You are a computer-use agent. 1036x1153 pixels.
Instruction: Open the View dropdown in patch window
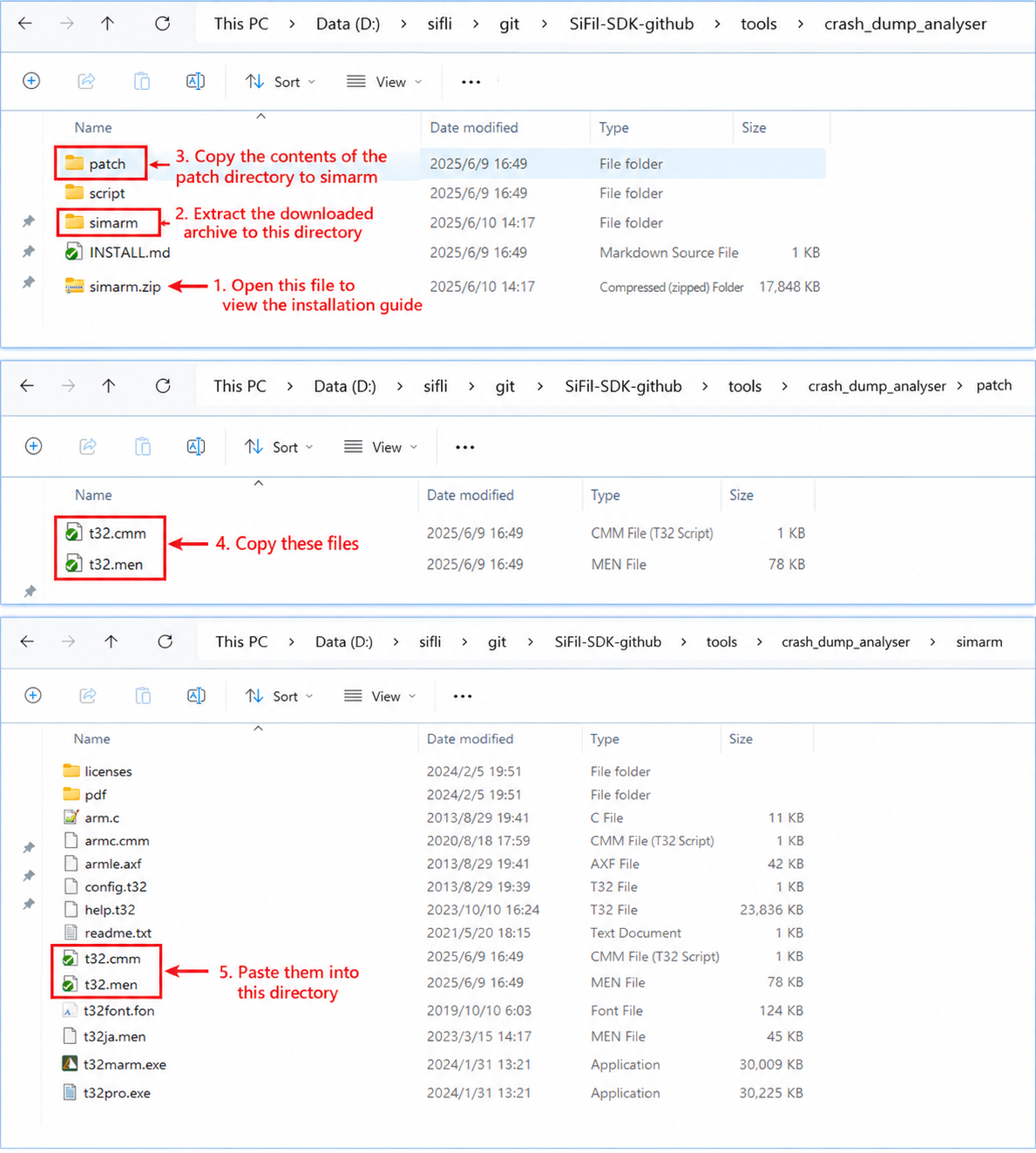pos(381,447)
